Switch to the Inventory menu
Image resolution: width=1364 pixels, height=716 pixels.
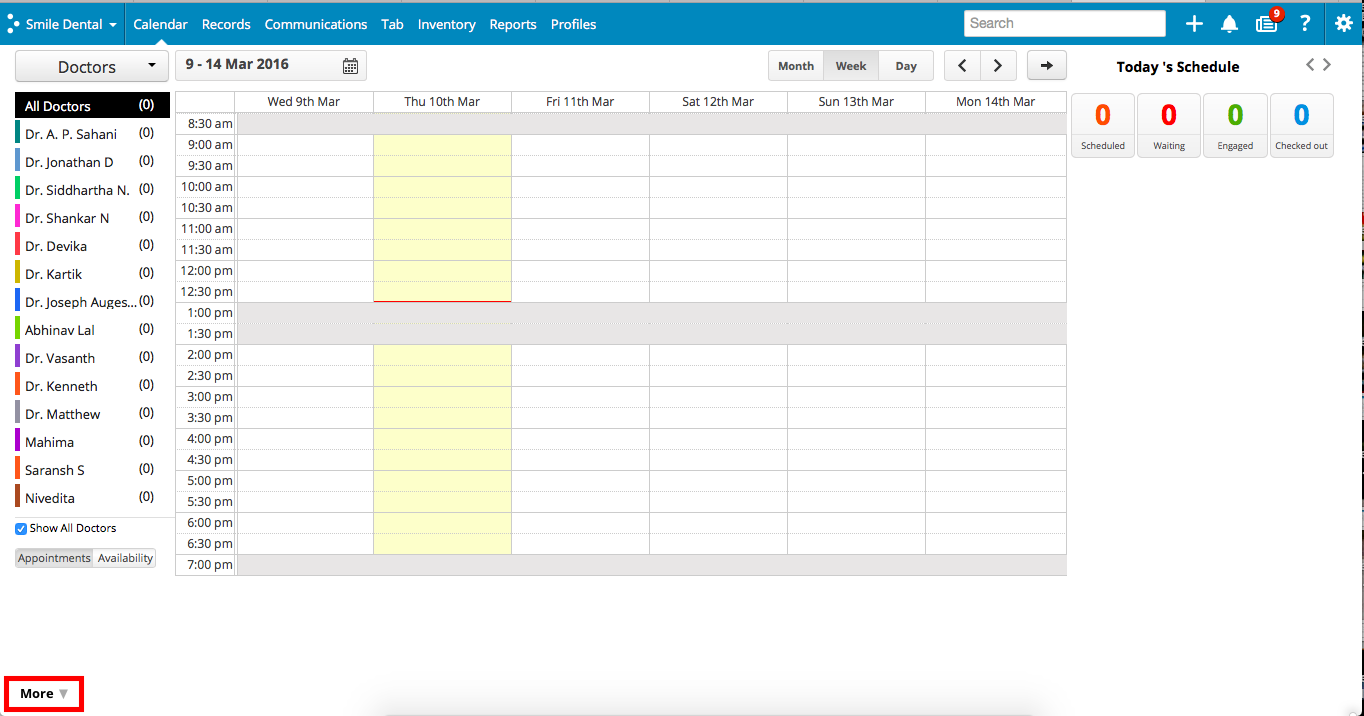[446, 24]
